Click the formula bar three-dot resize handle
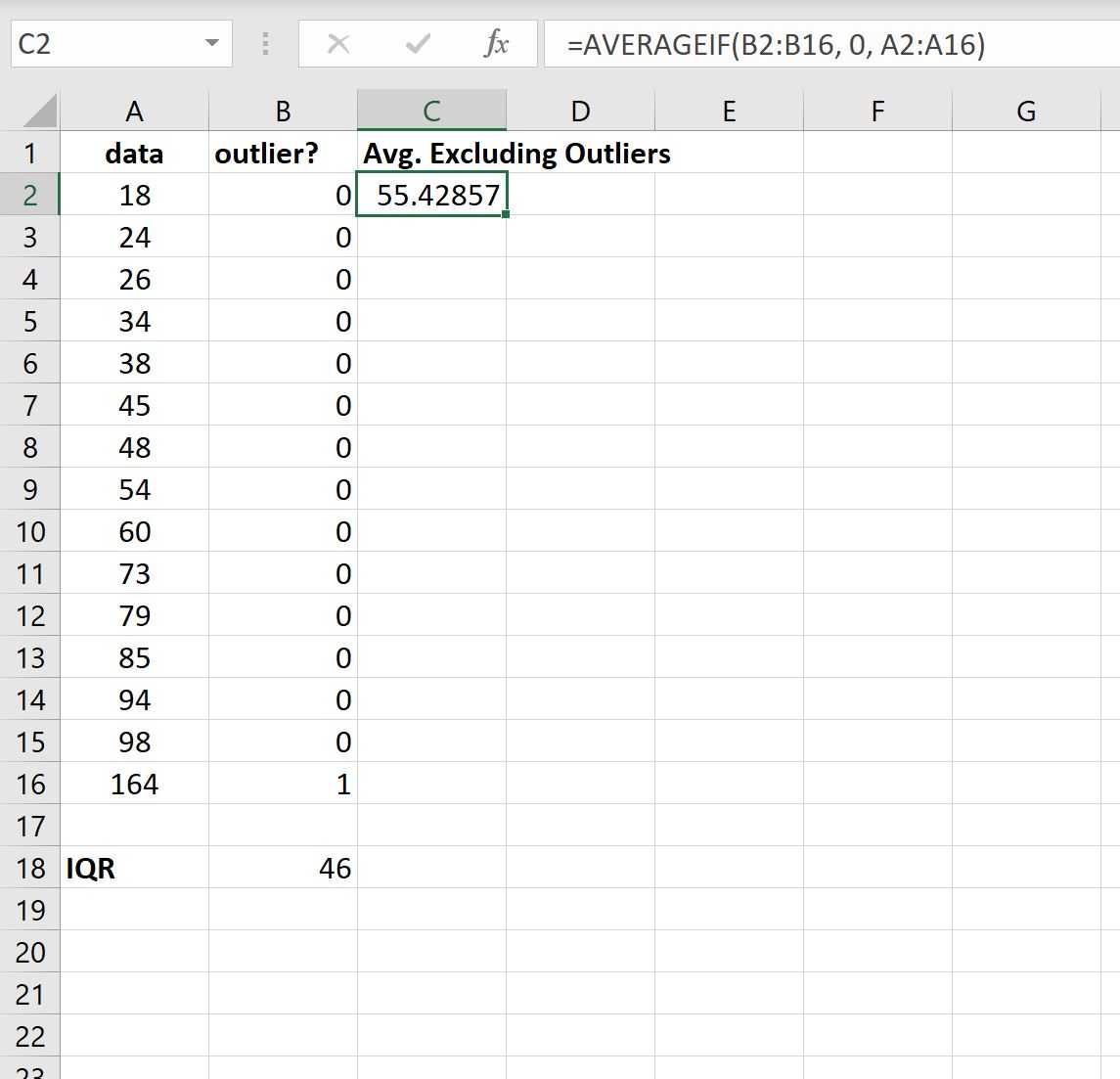Screen dimensions: 1120x1079 pos(265,44)
